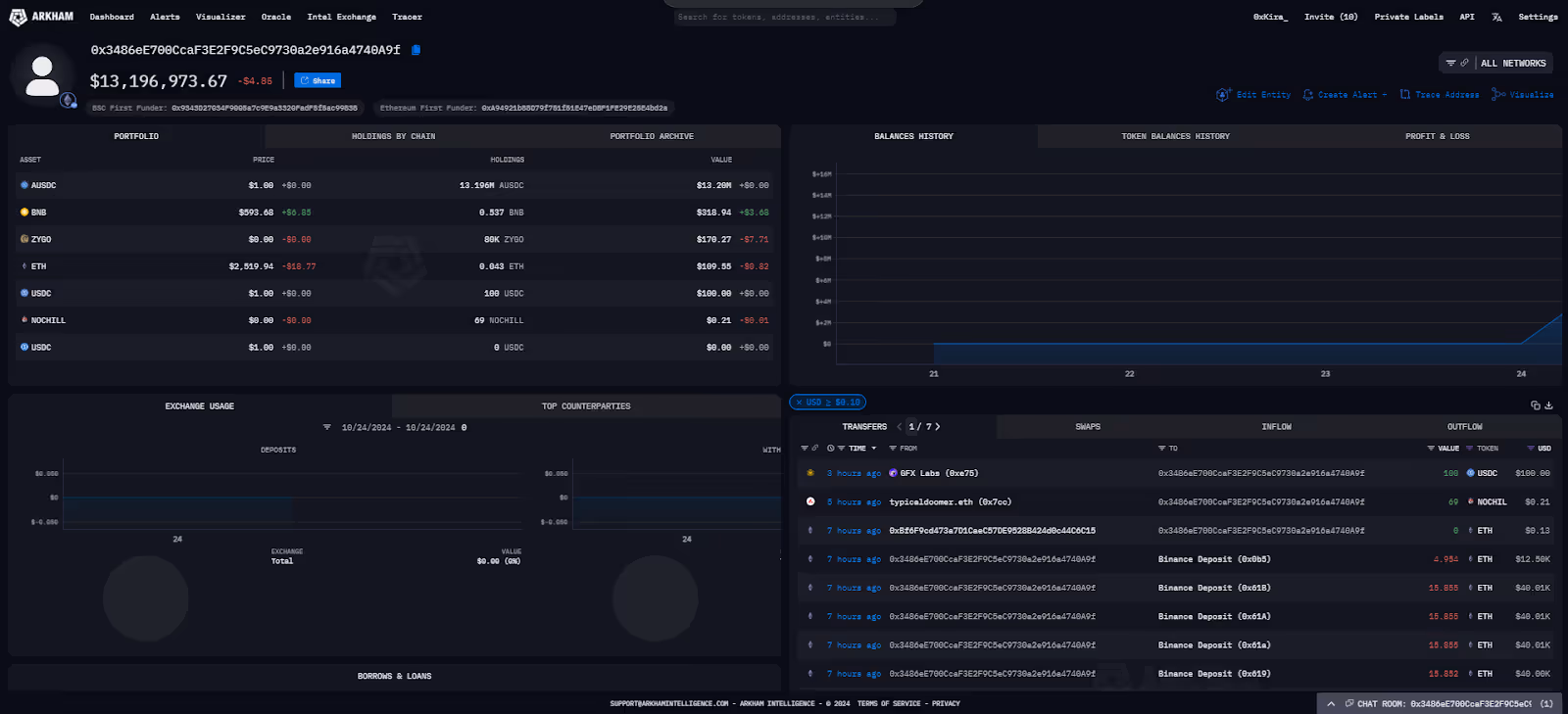
Task: Click the AUSDC token icon in portfolio
Action: pyautogui.click(x=24, y=185)
